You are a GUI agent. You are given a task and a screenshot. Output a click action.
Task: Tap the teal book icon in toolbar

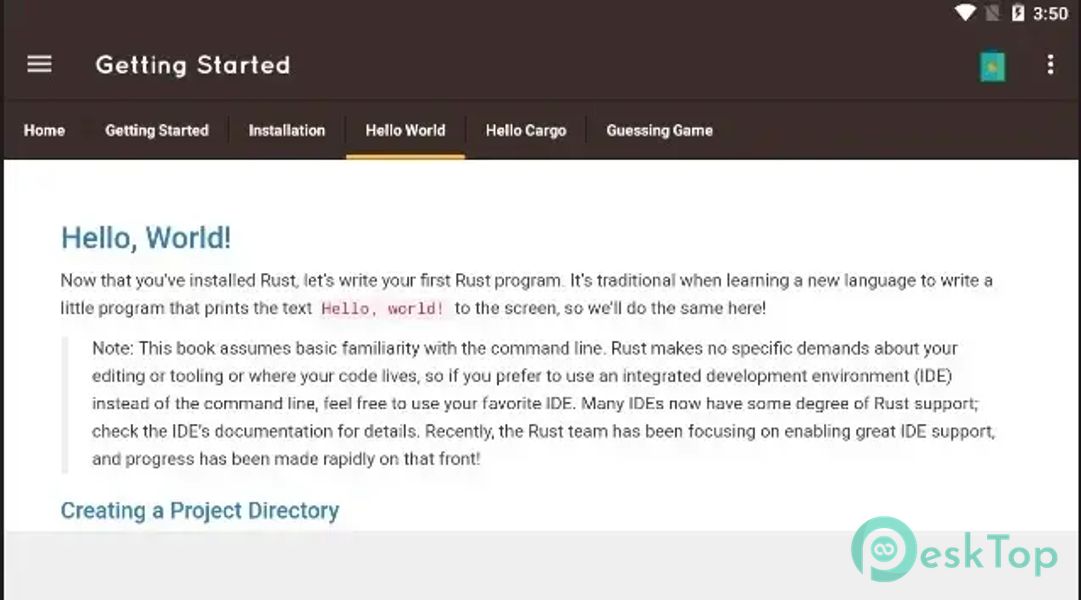pyautogui.click(x=992, y=66)
